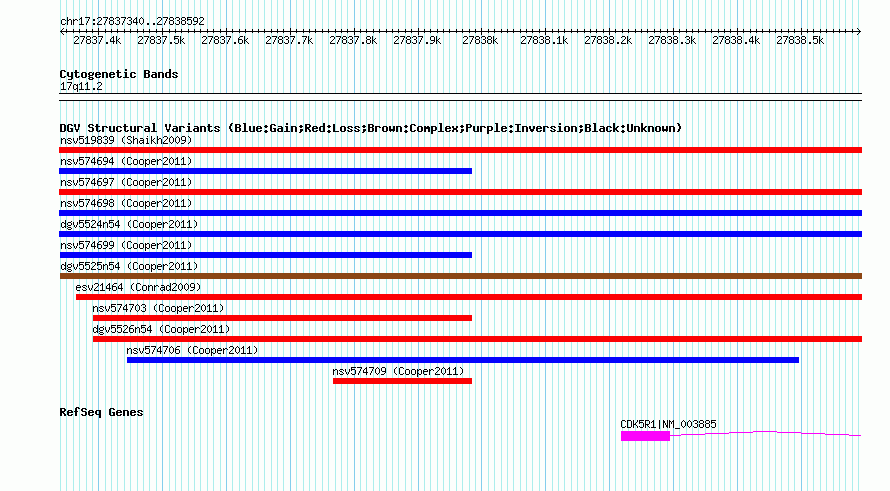Click the 27837.6k ruler tick label
890x491 pixels.
[x=225, y=40]
